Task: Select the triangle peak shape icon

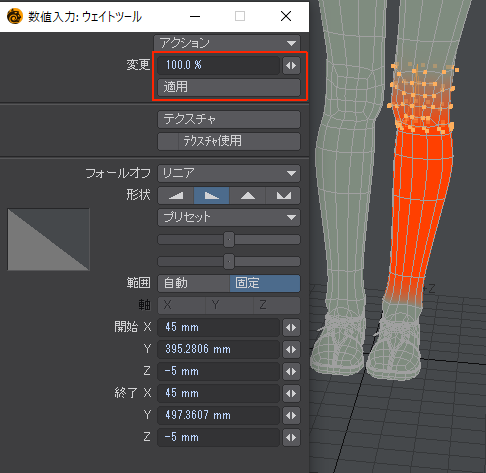Action: 248,195
